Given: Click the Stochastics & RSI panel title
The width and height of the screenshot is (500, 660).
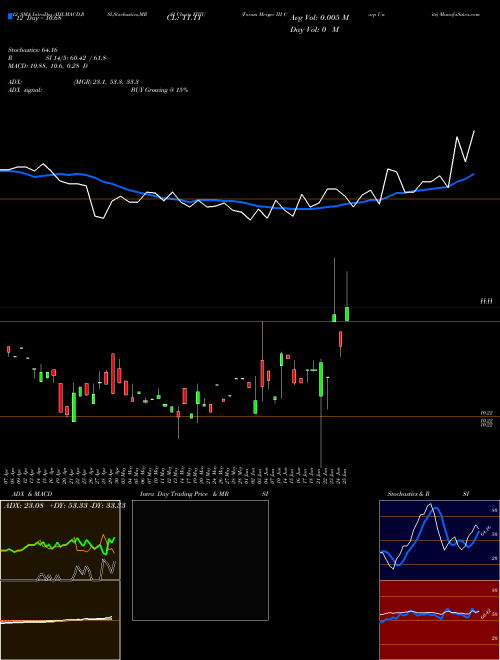Looking at the screenshot, I should coord(428,494).
